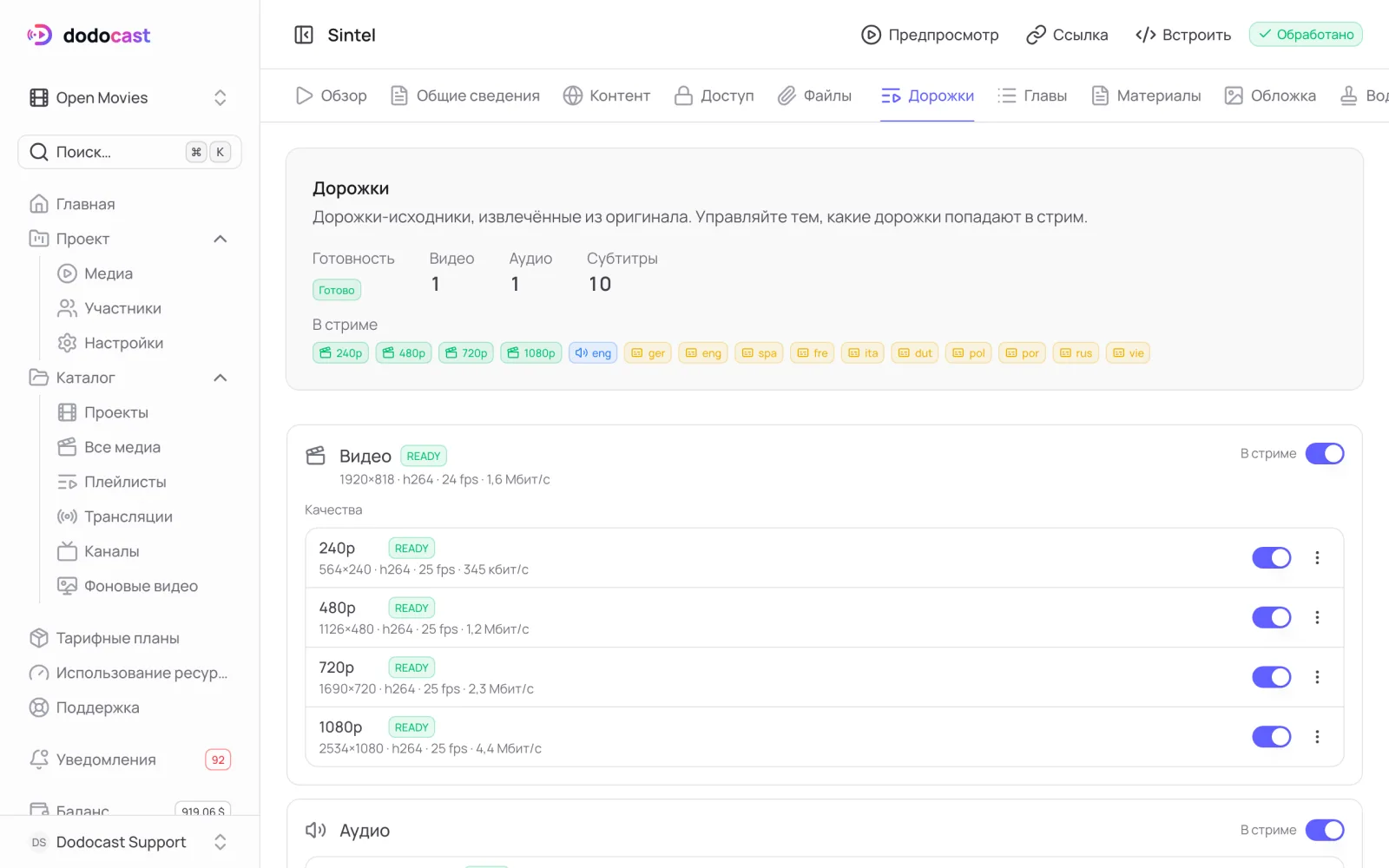Click the Предпросмотр button
This screenshot has height=868, width=1389.
tap(930, 35)
